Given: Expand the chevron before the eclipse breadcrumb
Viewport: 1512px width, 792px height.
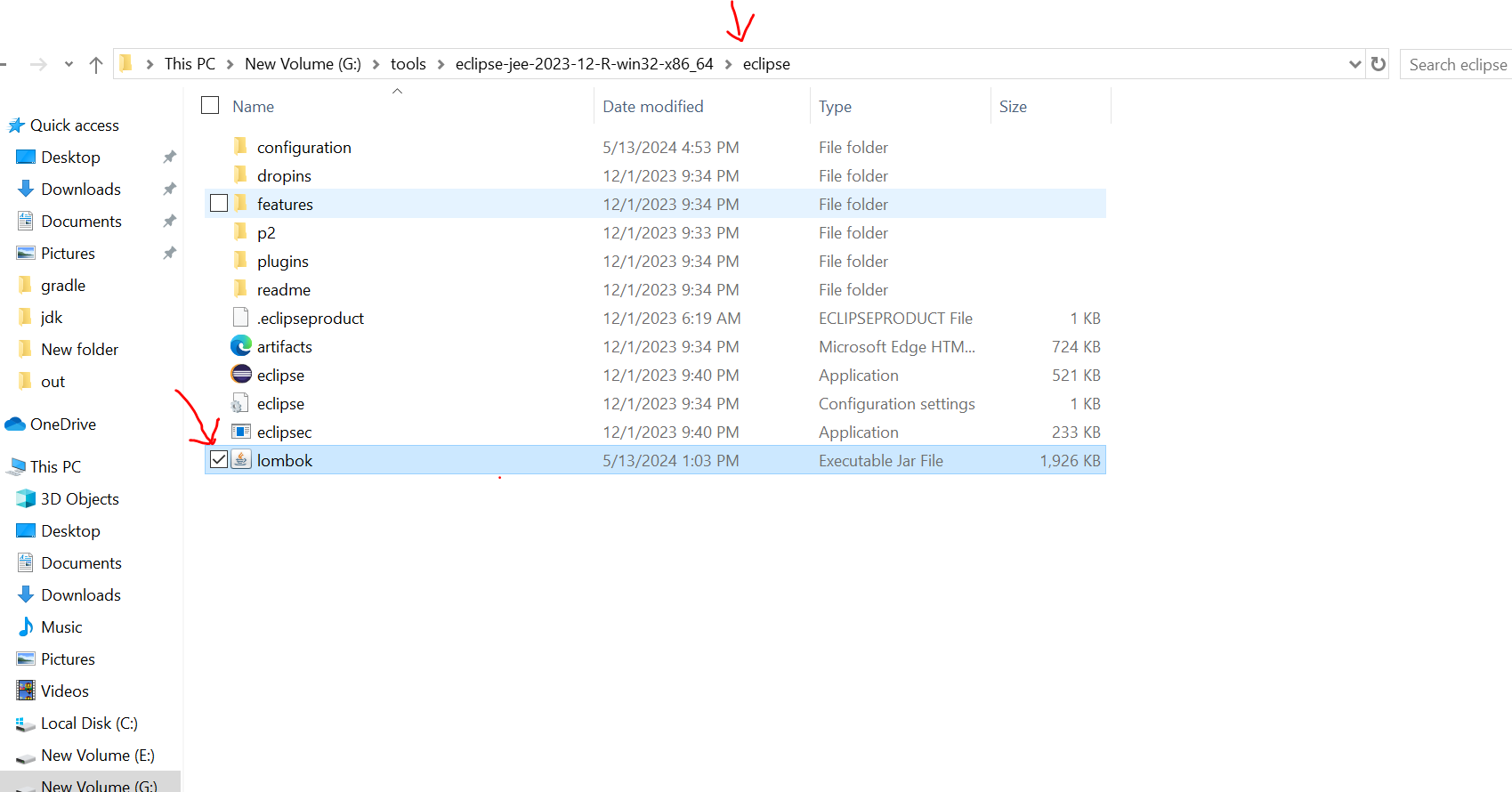Looking at the screenshot, I should (x=728, y=64).
